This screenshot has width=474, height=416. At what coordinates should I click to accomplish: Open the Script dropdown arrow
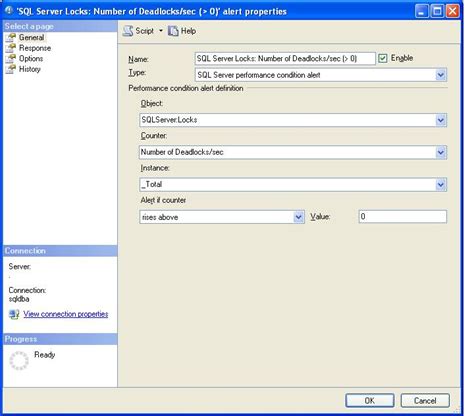click(161, 31)
